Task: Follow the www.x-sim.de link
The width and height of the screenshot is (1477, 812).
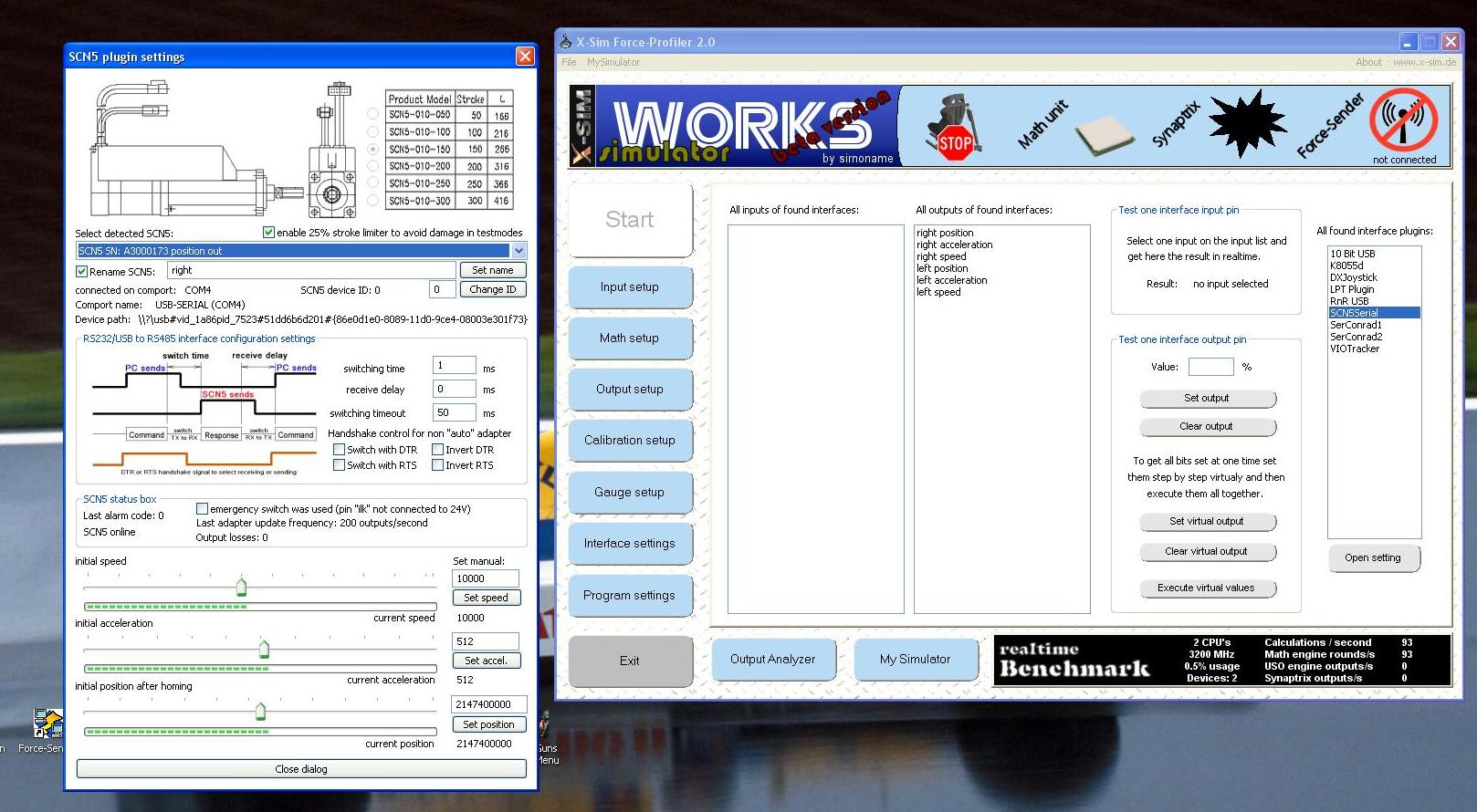Action: (x=1424, y=62)
